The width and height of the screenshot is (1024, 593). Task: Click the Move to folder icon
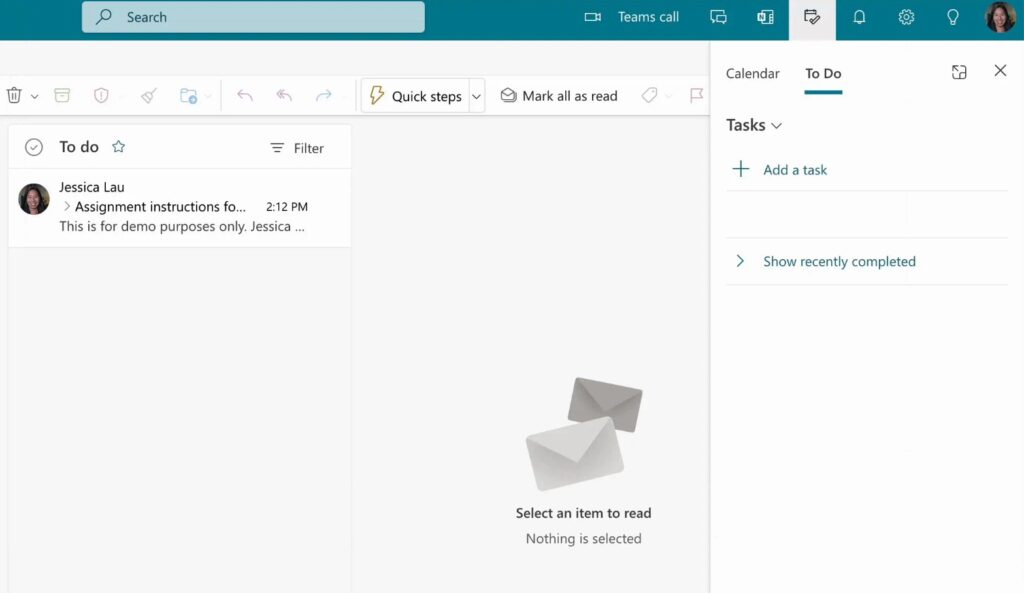[189, 95]
